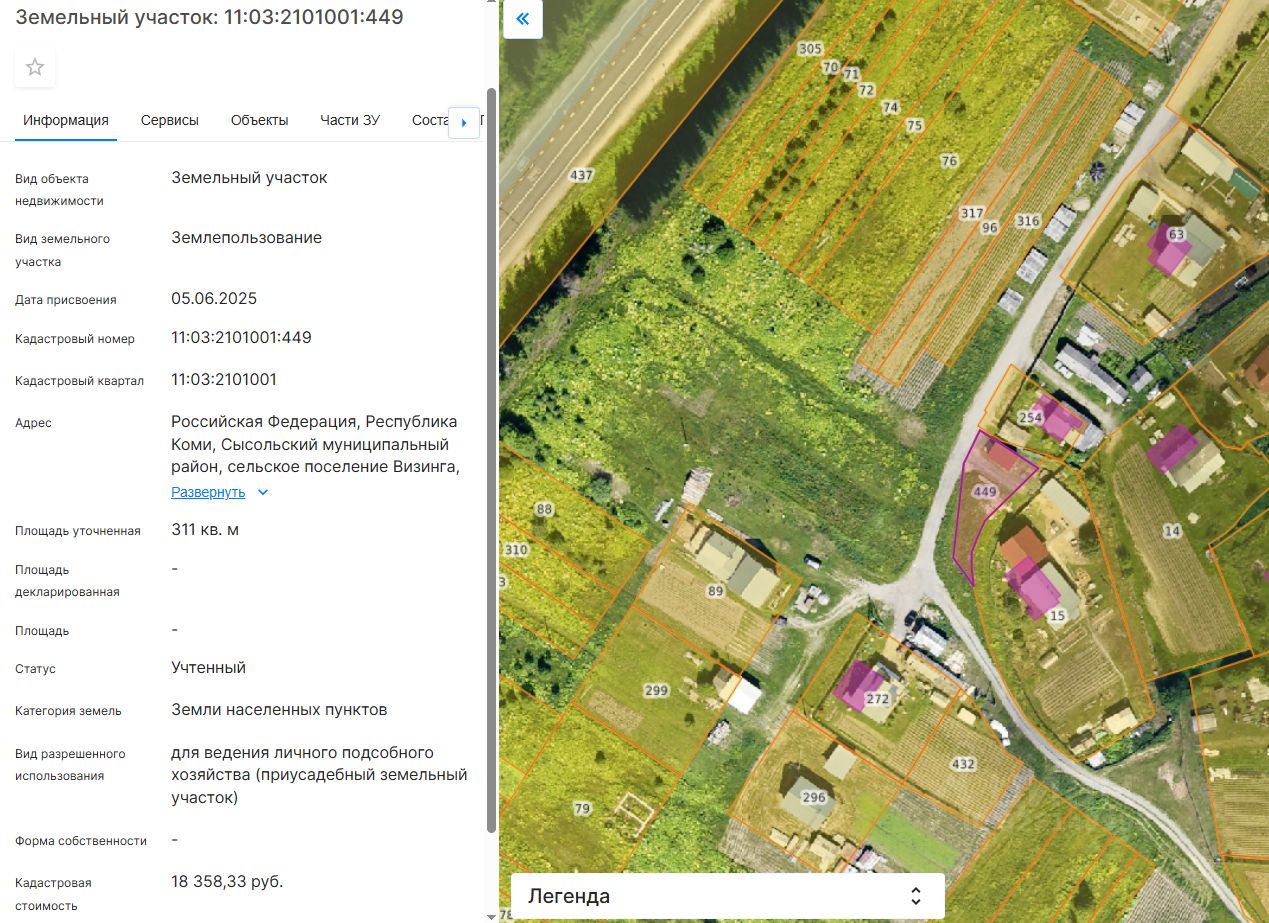Collapse the info panel with double-chevron button
The width and height of the screenshot is (1269, 923).
point(522,19)
